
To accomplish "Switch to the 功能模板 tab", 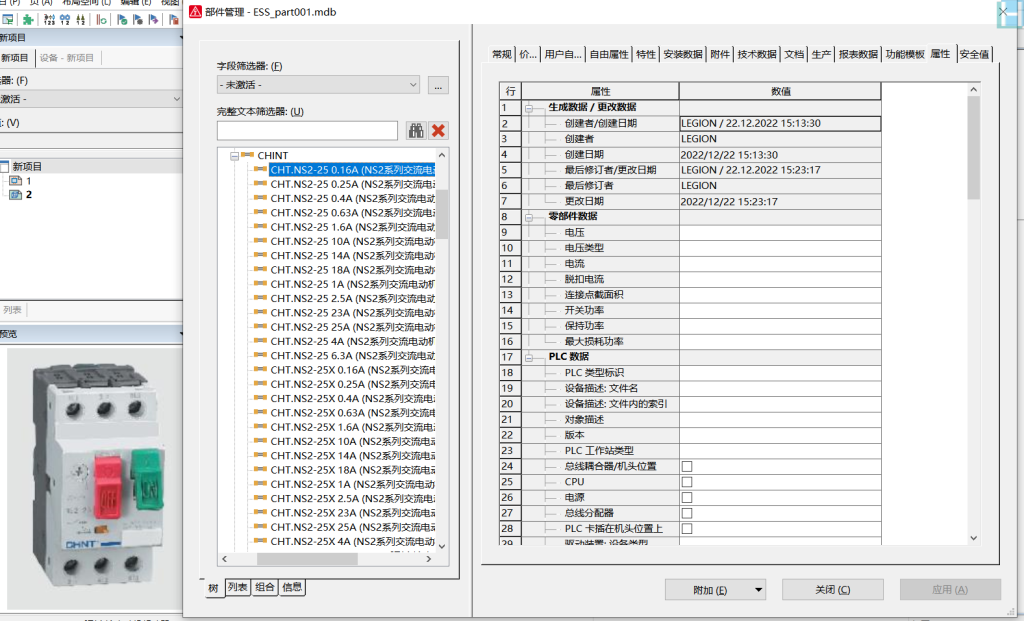I will pos(905,54).
